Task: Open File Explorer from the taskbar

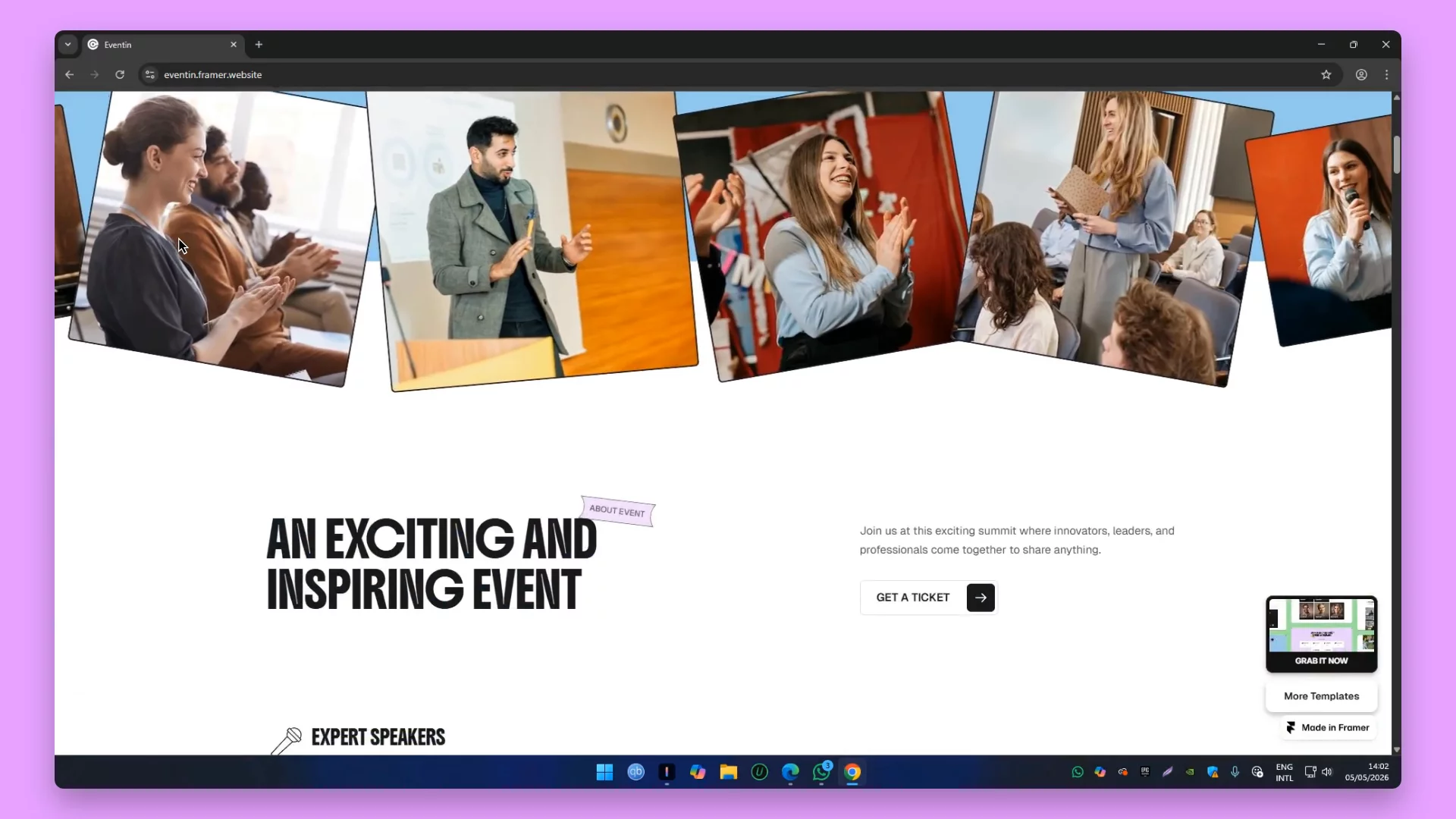Action: (x=729, y=772)
